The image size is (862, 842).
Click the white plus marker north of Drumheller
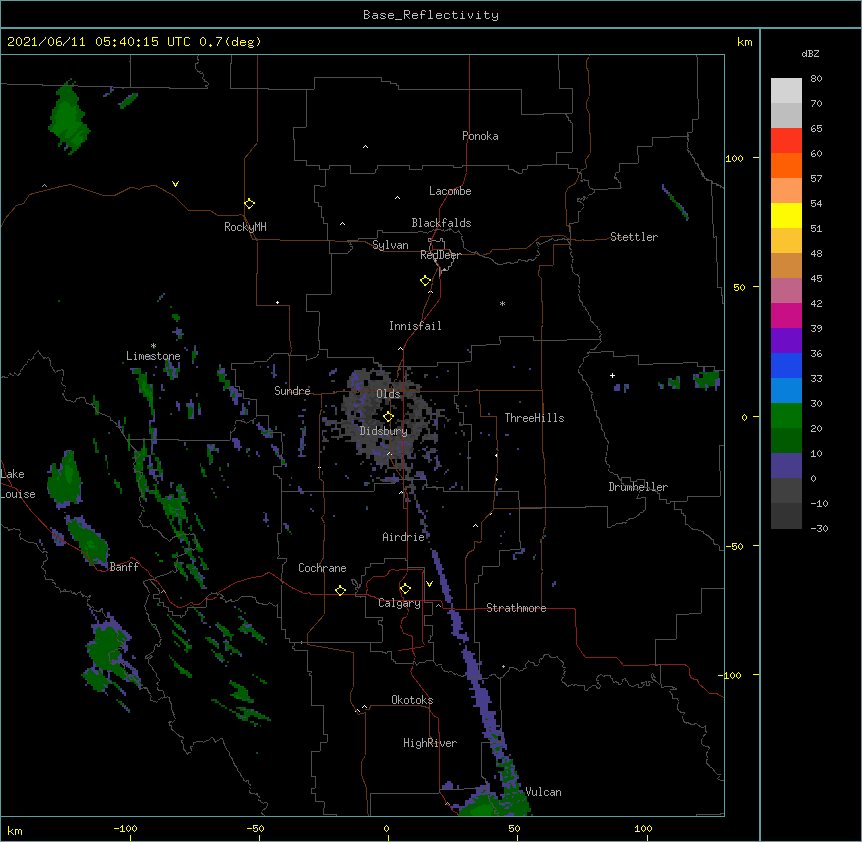coord(612,375)
